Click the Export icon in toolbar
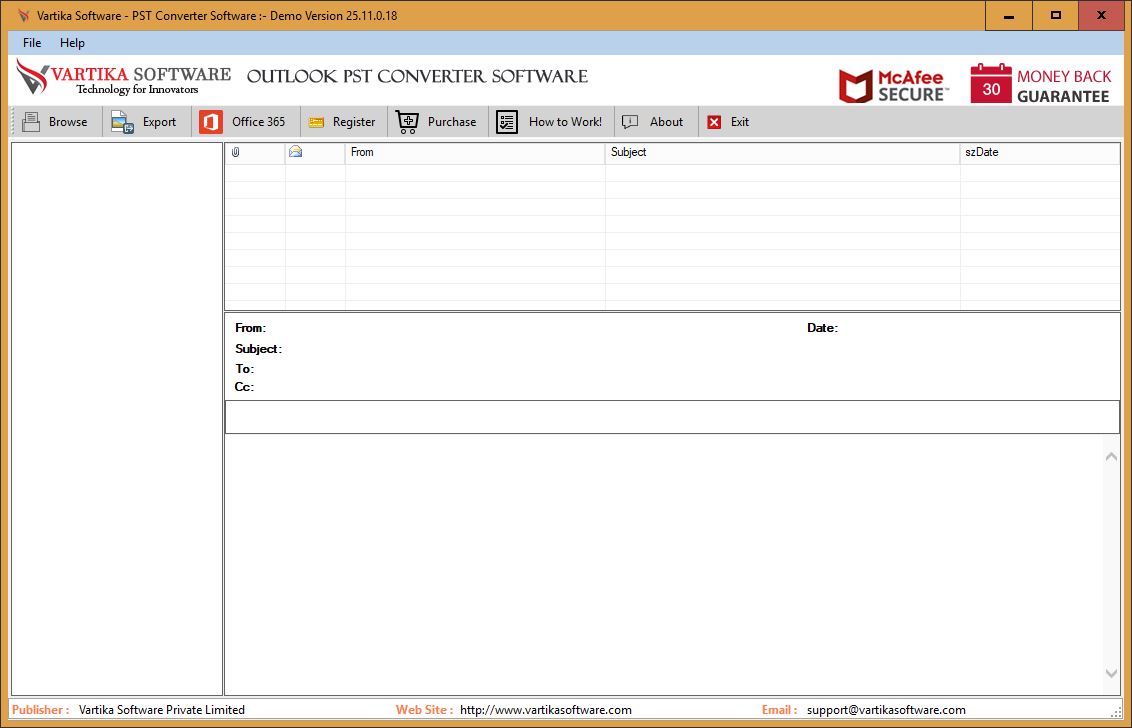1132x728 pixels. pos(123,122)
